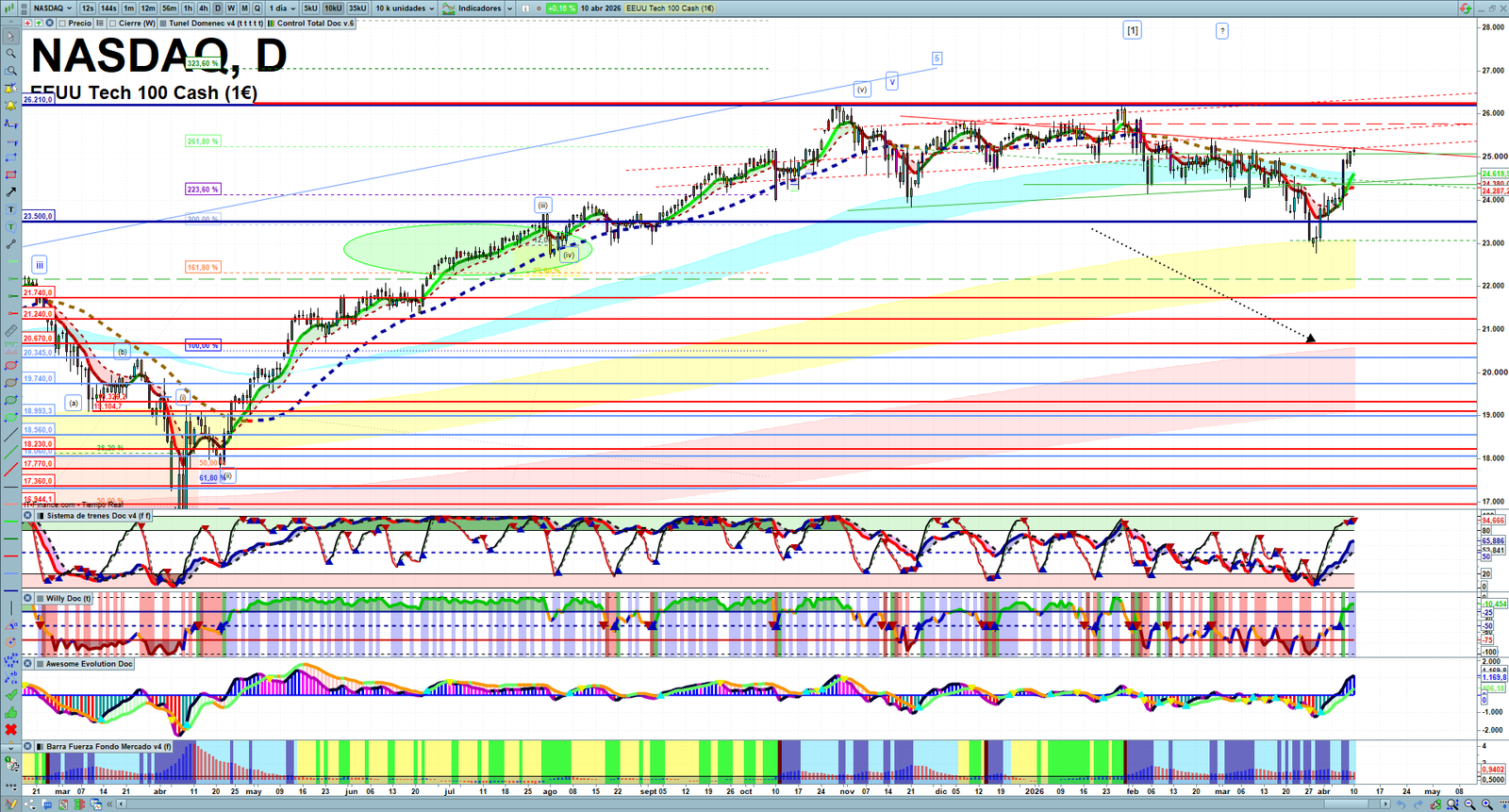Screen dimensions: 1509x812
Task: Expand the 1 día timeframe dropdown
Action: pos(282,8)
